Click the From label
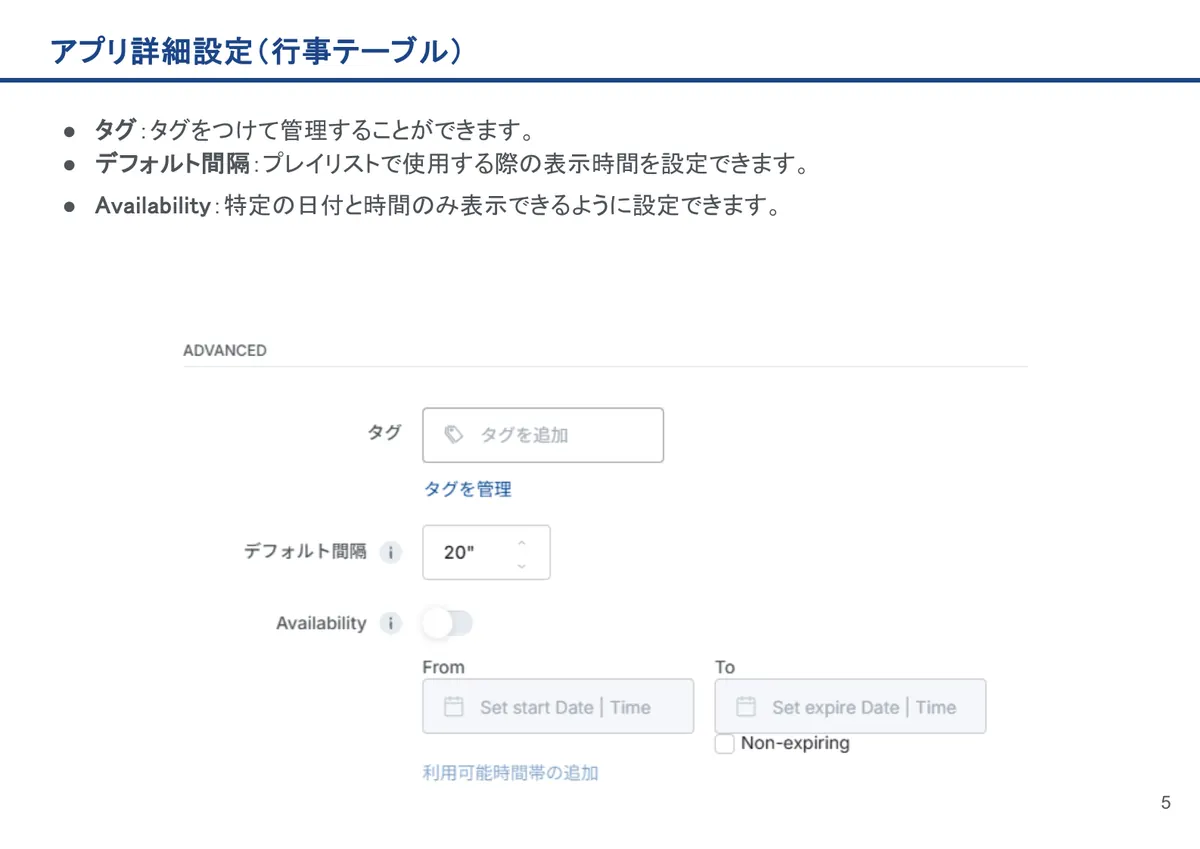The width and height of the screenshot is (1200, 849). [444, 667]
